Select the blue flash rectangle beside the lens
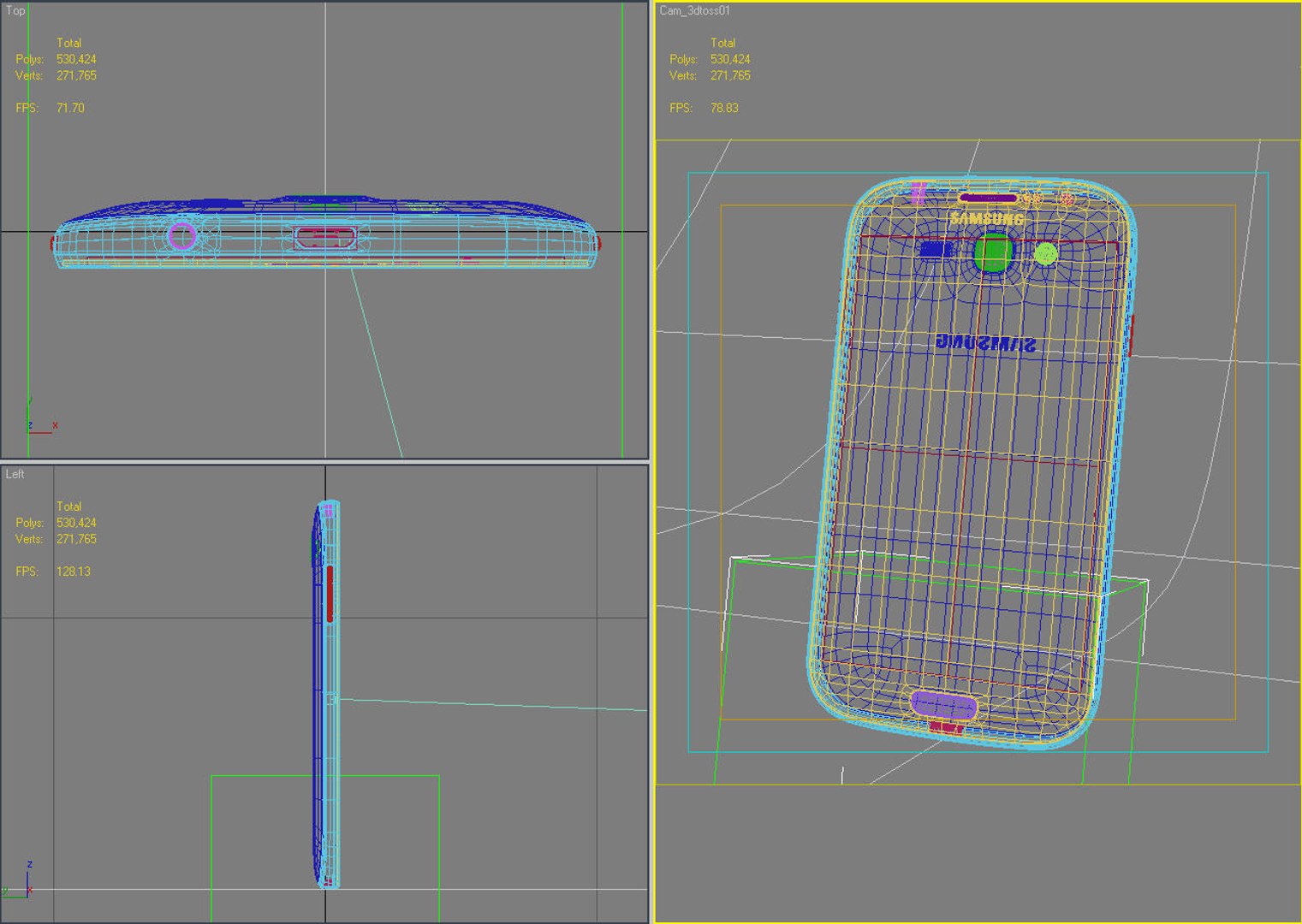Image resolution: width=1302 pixels, height=924 pixels. pos(936,250)
